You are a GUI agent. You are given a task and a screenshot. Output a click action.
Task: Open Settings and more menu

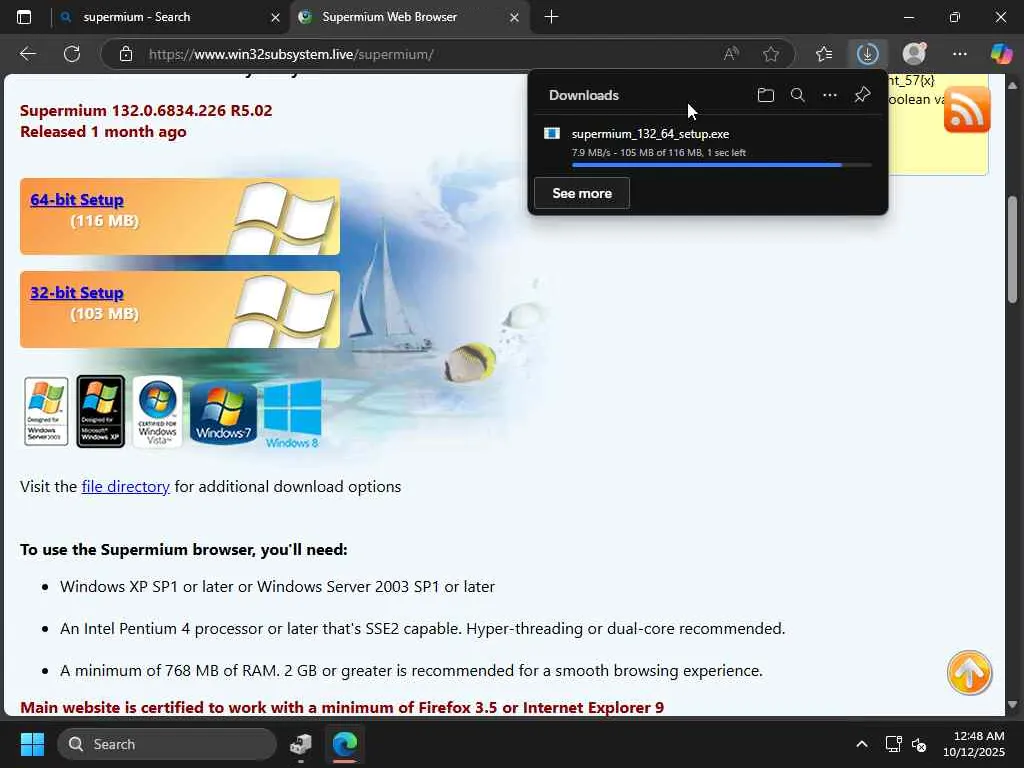(x=959, y=54)
